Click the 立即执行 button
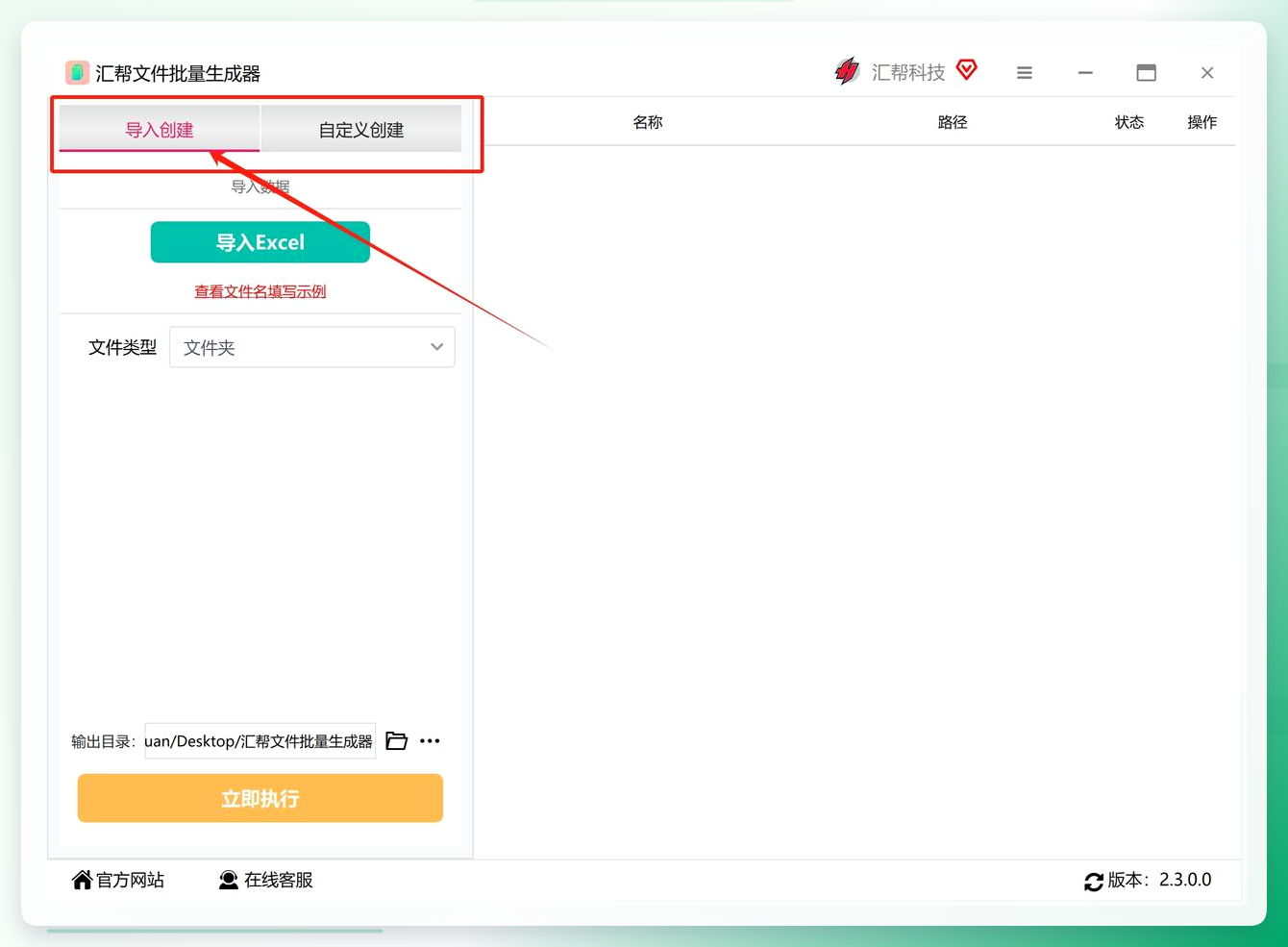Image resolution: width=1288 pixels, height=947 pixels. (x=260, y=798)
